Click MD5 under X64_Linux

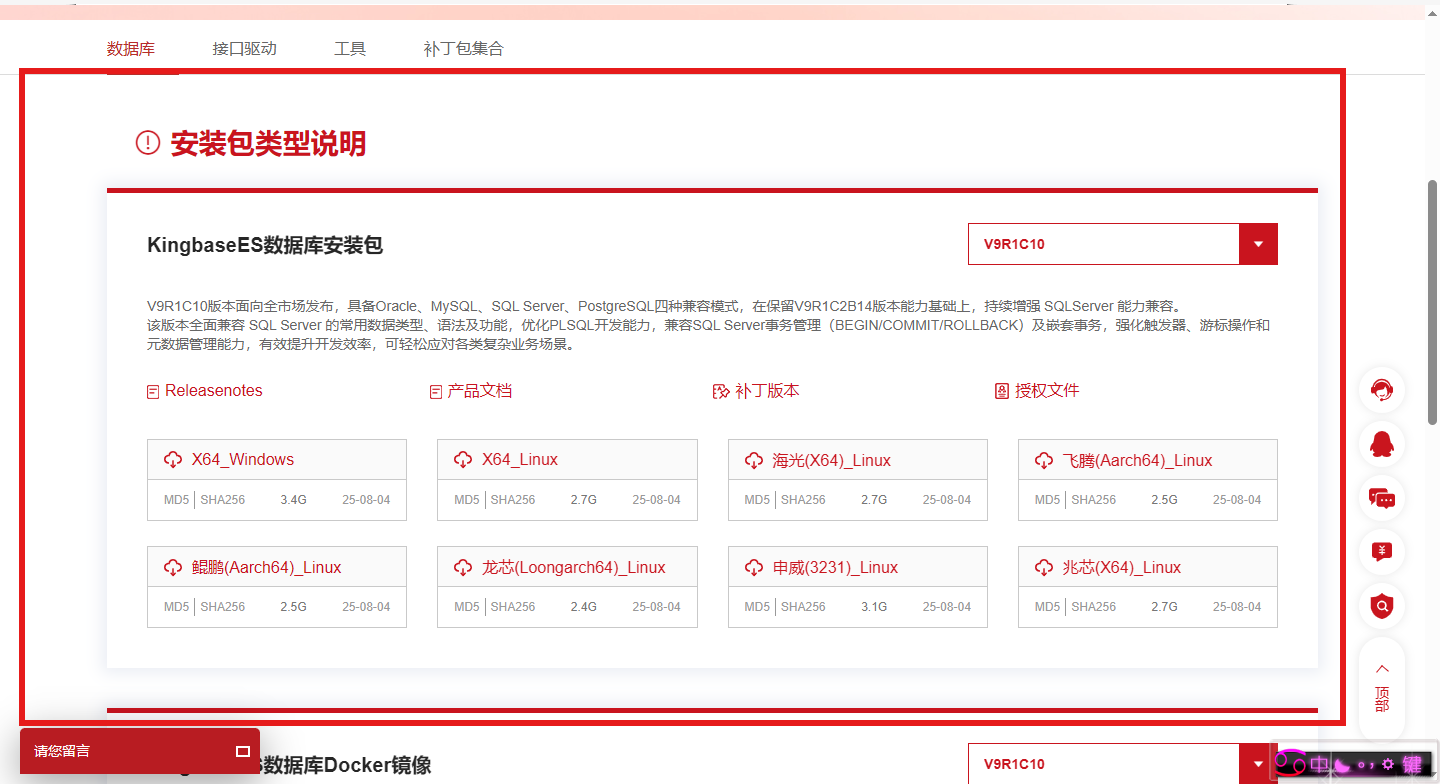[x=467, y=499]
